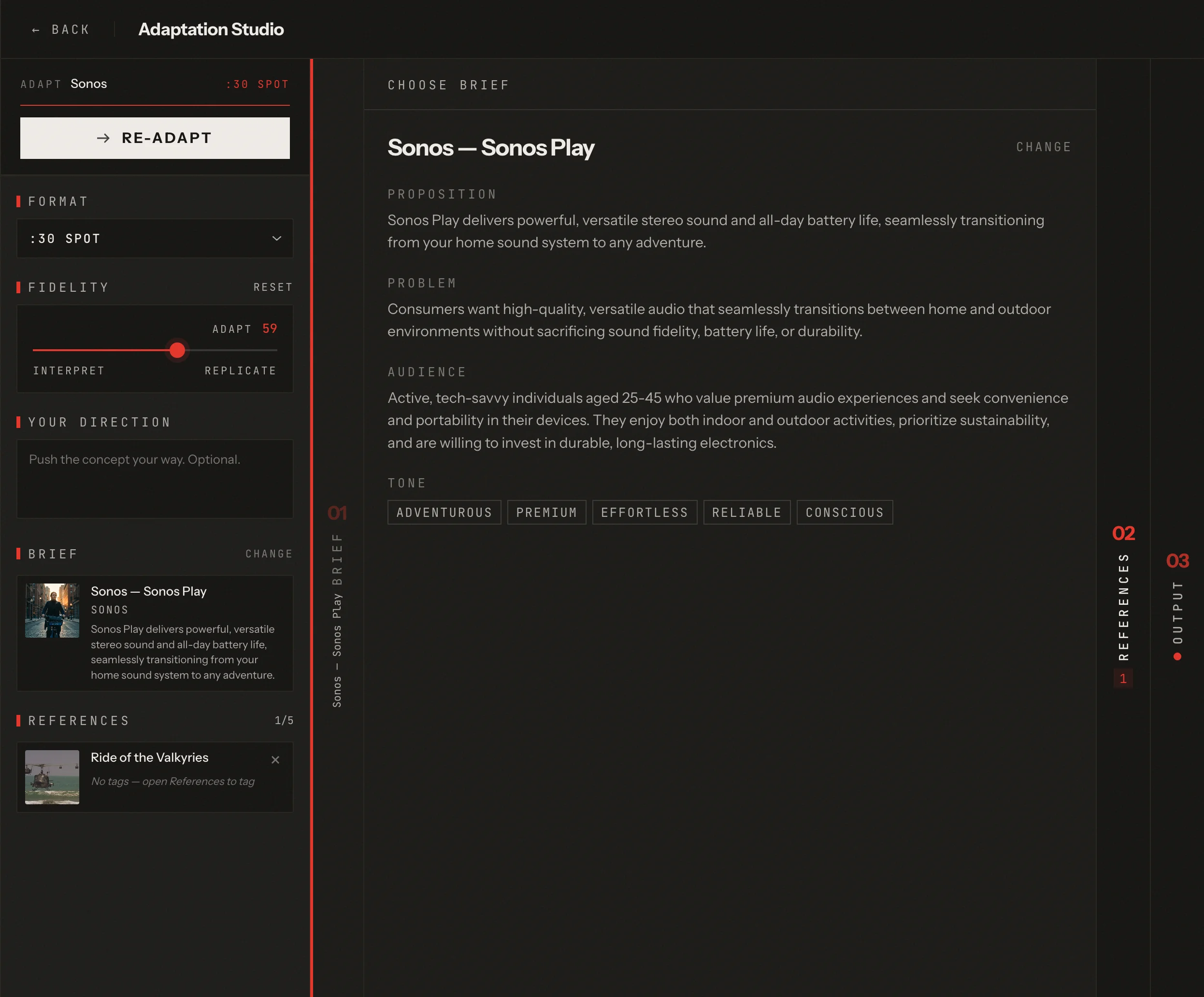The width and height of the screenshot is (1204, 997).
Task: Select the CONSCIOUS tone tag
Action: pos(845,512)
